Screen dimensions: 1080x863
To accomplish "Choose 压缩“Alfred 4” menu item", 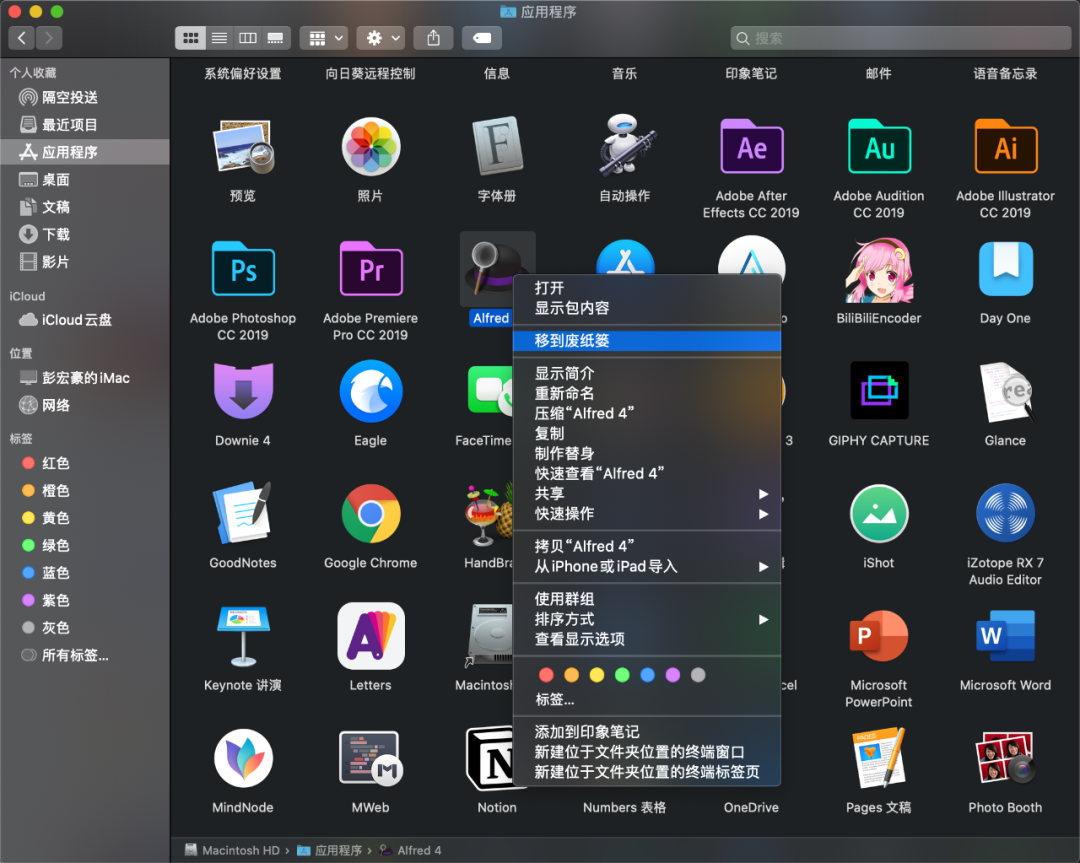I will tap(647, 413).
